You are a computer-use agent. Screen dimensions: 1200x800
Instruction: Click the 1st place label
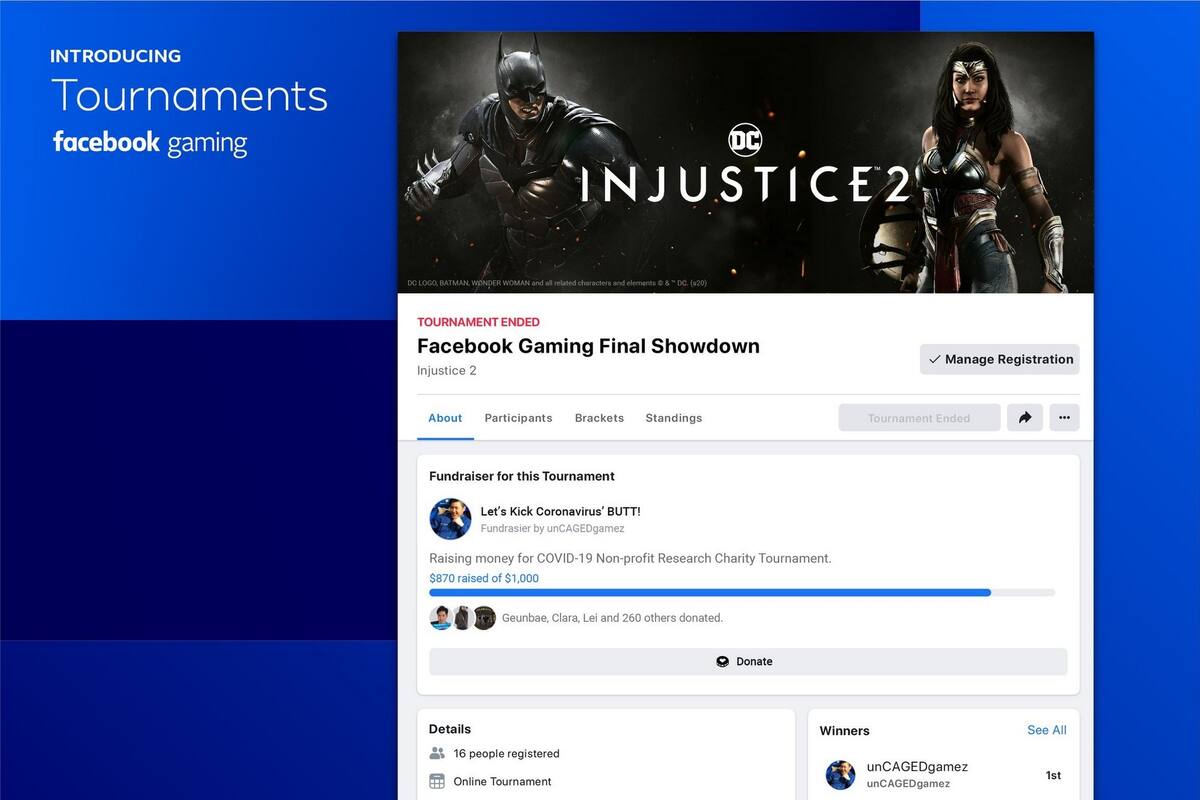[1053, 775]
